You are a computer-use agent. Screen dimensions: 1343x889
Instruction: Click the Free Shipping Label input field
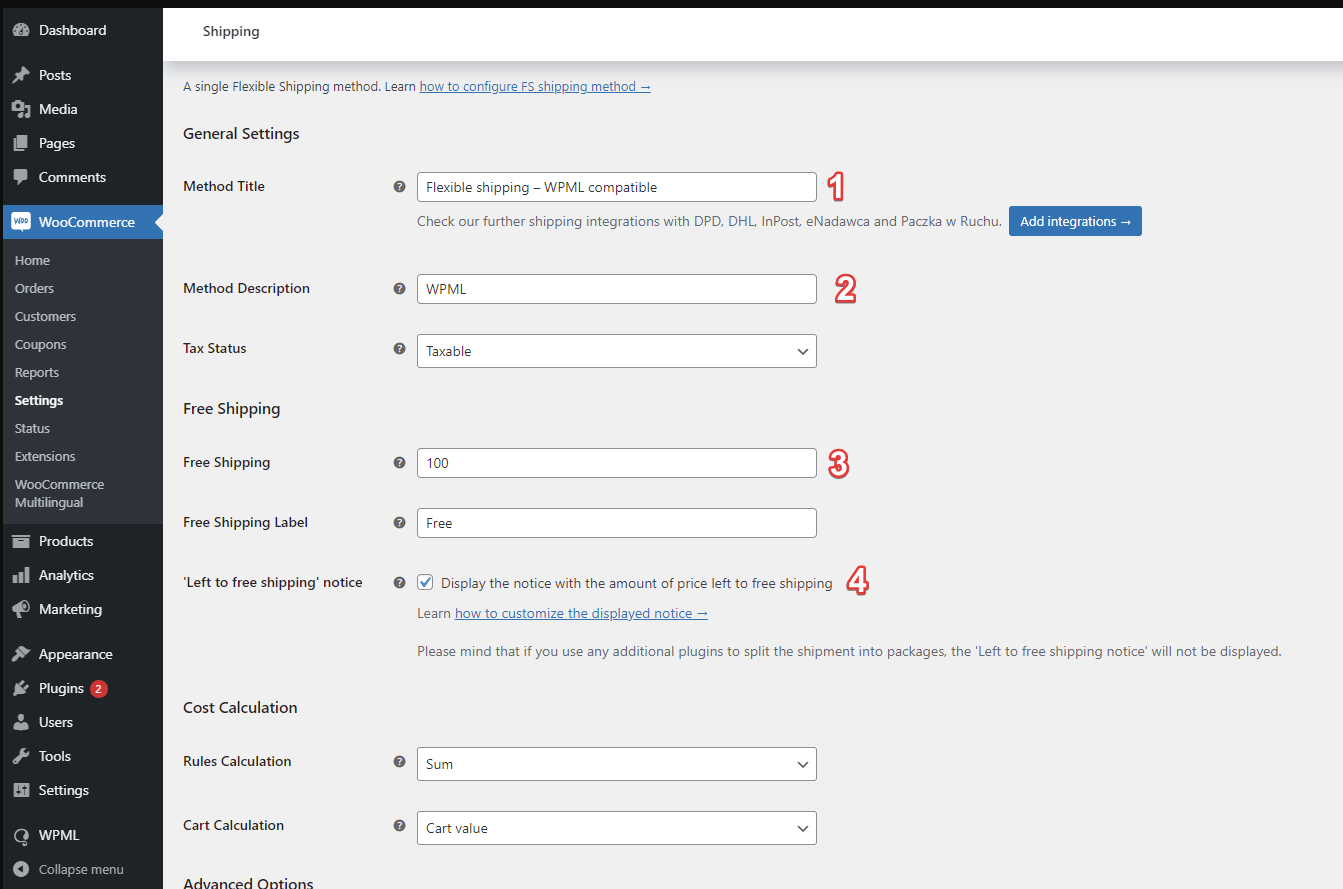coord(616,523)
